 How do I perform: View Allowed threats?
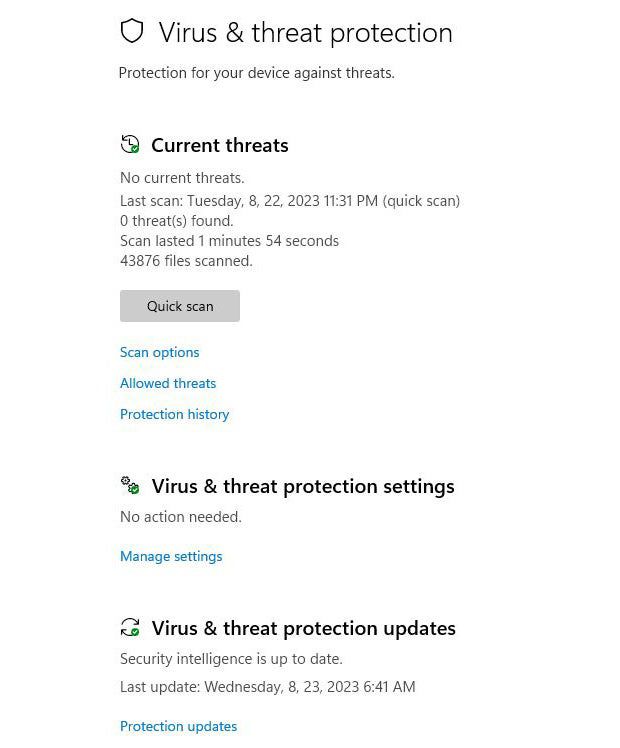coord(168,383)
